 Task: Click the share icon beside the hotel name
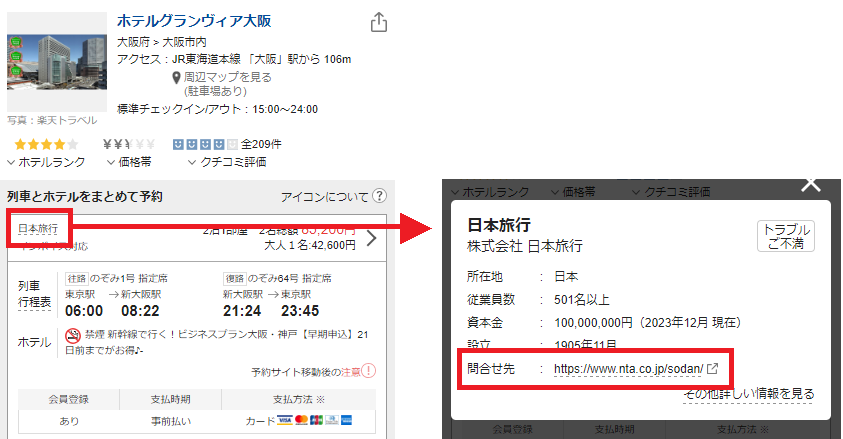pyautogui.click(x=378, y=22)
